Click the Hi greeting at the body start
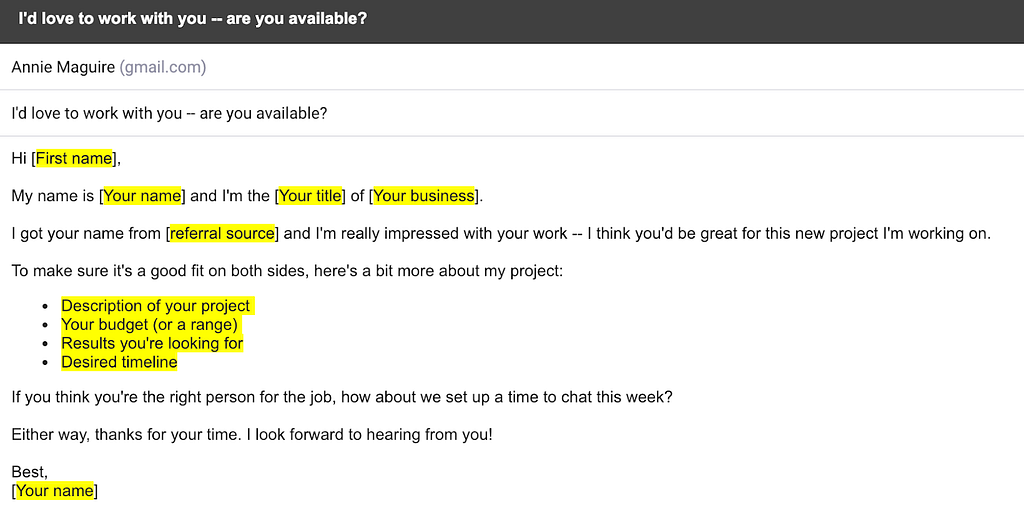 (19, 159)
